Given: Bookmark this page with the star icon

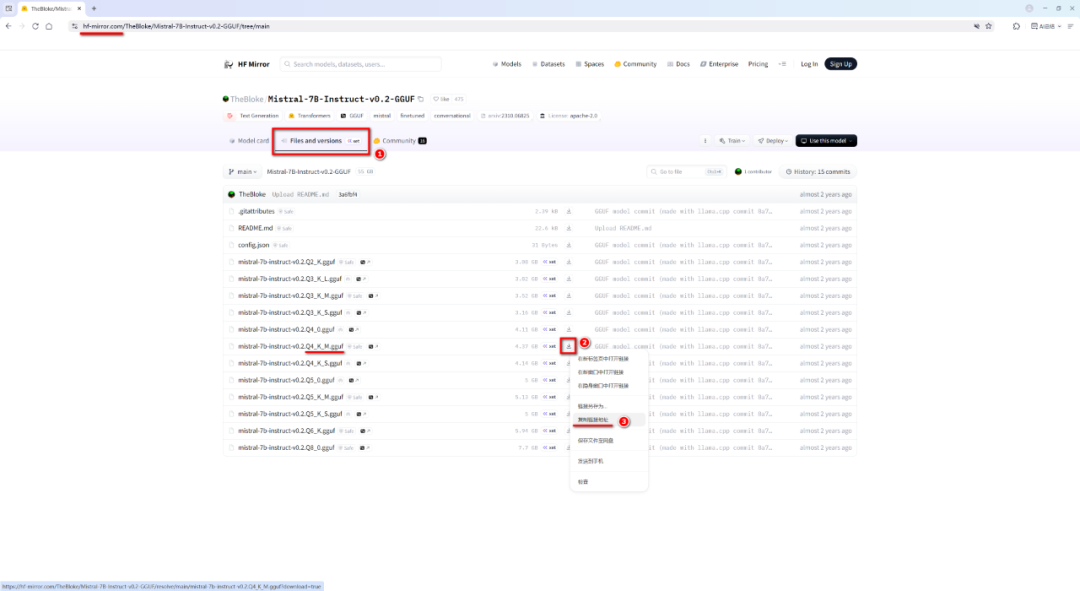Looking at the screenshot, I should pos(988,26).
